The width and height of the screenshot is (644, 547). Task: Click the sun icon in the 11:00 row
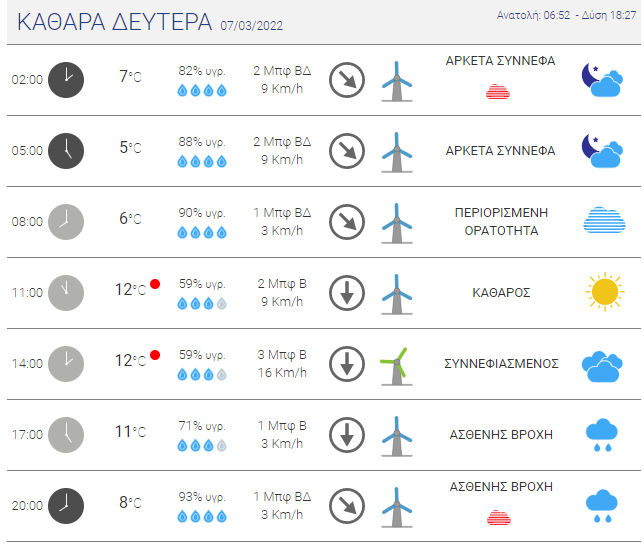click(603, 292)
